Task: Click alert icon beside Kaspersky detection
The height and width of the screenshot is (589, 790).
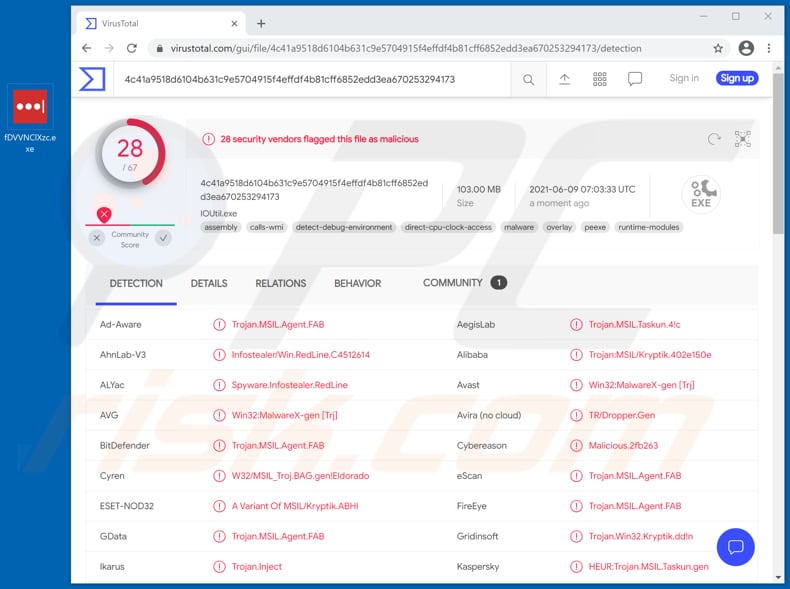Action: [x=576, y=566]
